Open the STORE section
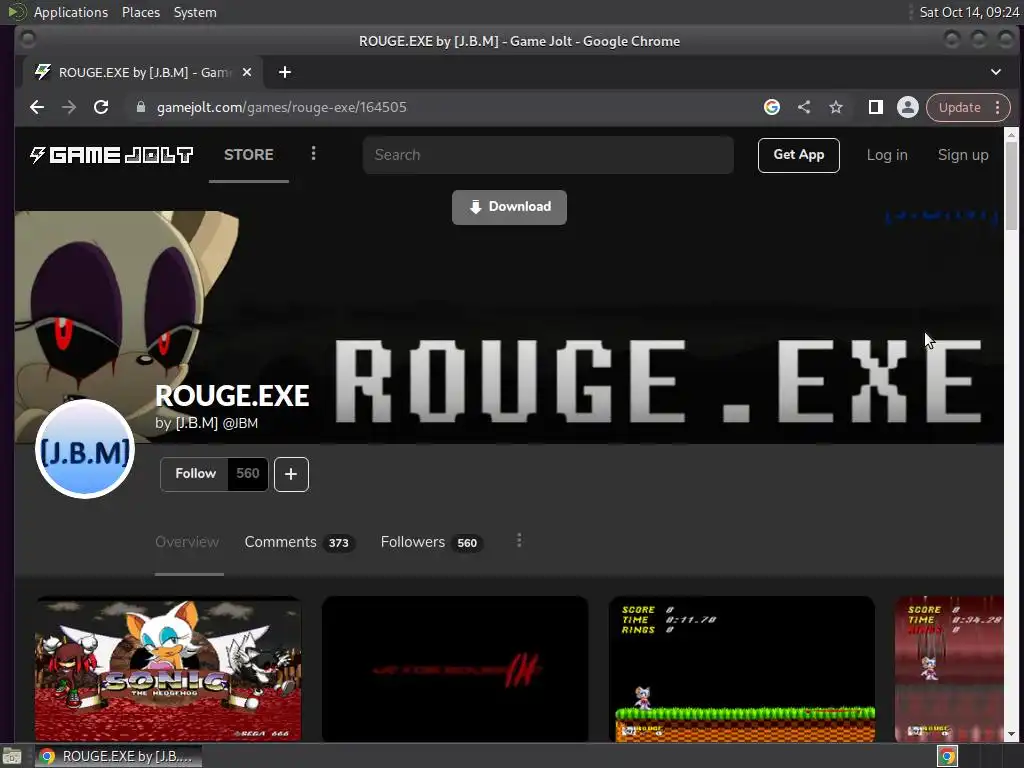This screenshot has height=768, width=1024. pos(249,155)
